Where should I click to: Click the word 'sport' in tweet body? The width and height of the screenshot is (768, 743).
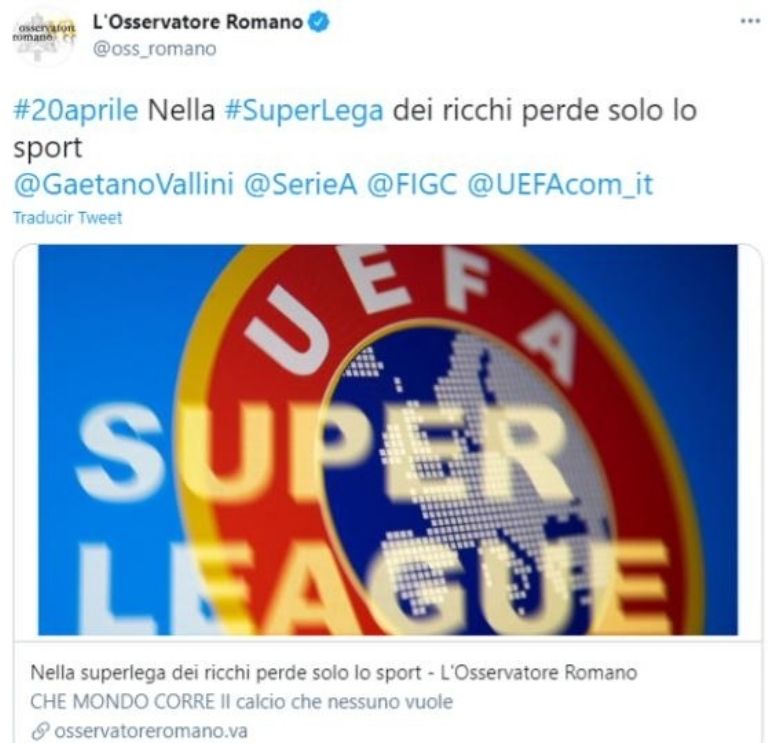click(x=48, y=149)
